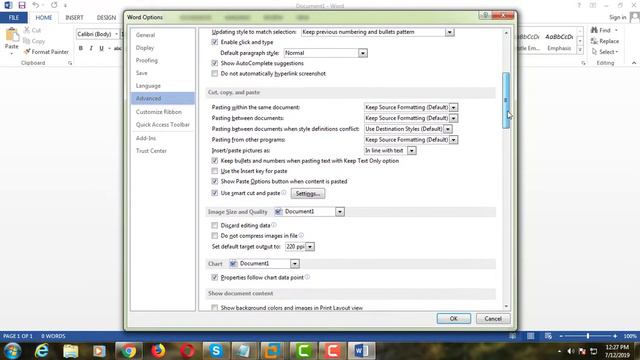640x360 pixels.
Task: Click Cancel in Word Options dialog
Action: click(493, 319)
